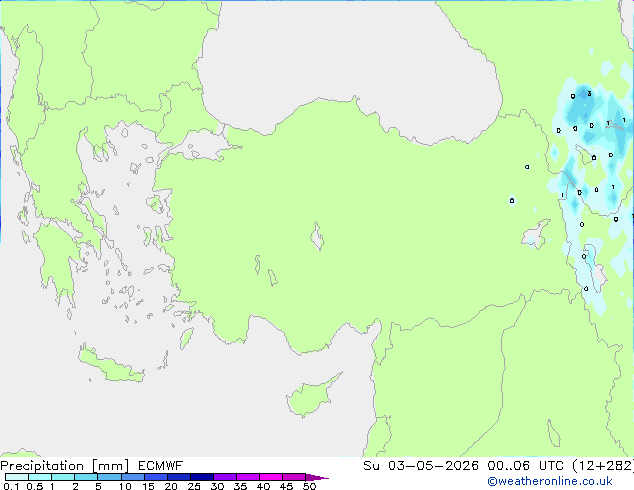Pick the 15–20 mm legend color box

click(156, 477)
